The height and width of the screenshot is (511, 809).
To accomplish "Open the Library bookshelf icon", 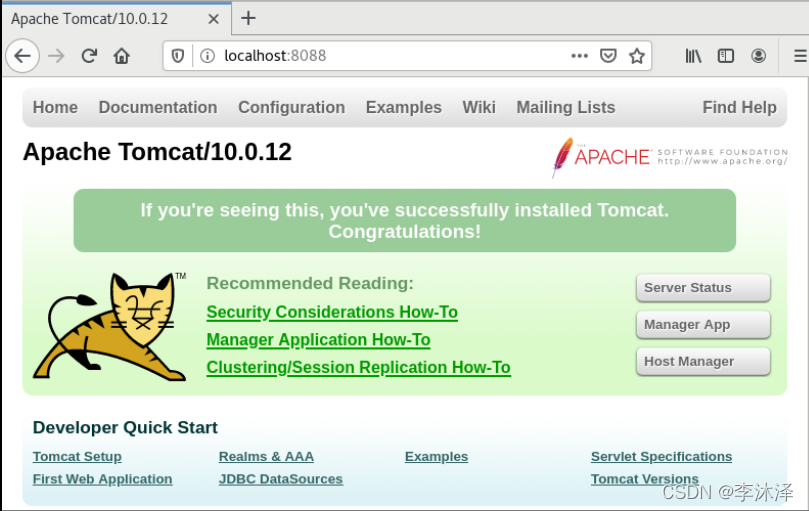I will (x=693, y=56).
